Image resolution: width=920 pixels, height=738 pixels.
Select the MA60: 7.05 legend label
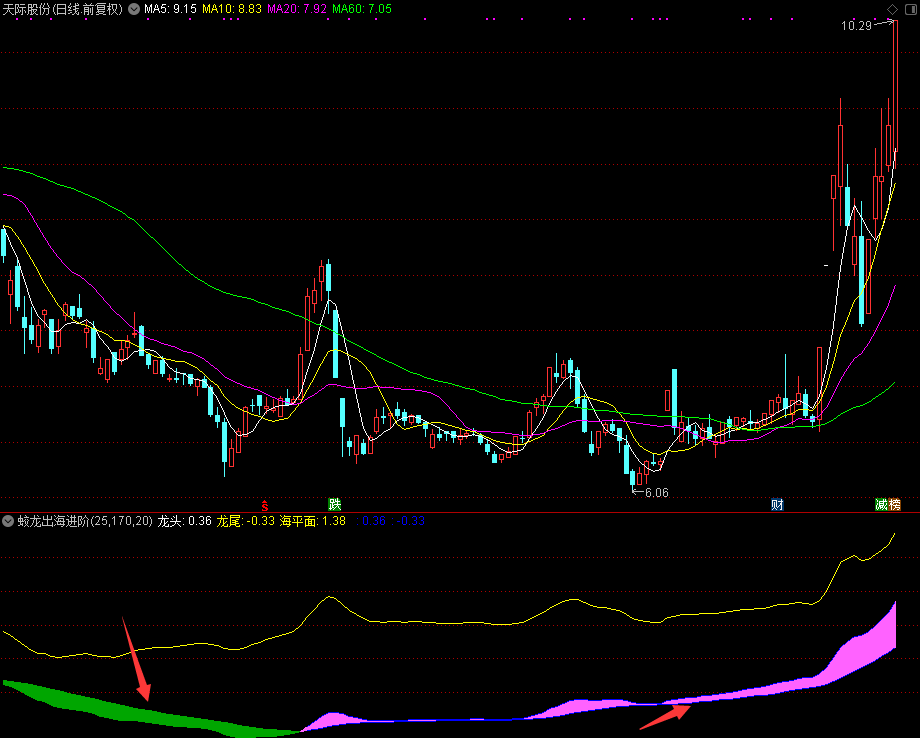click(x=362, y=9)
